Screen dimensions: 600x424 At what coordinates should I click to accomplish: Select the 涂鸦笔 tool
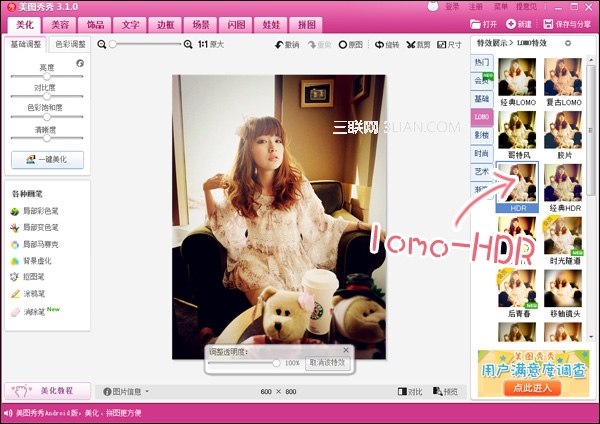28,294
